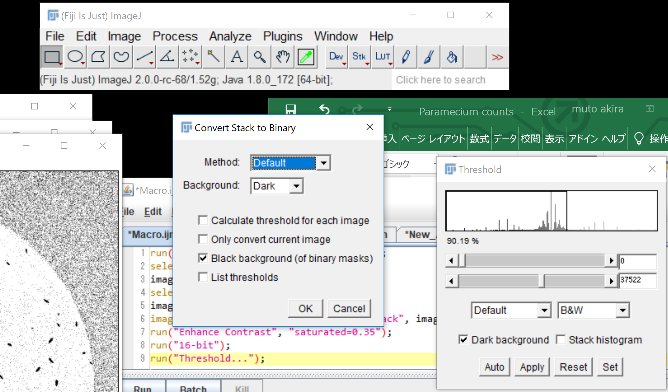Open Excel quick access toolbar customize arrow
The width and height of the screenshot is (668, 392).
(x=389, y=110)
